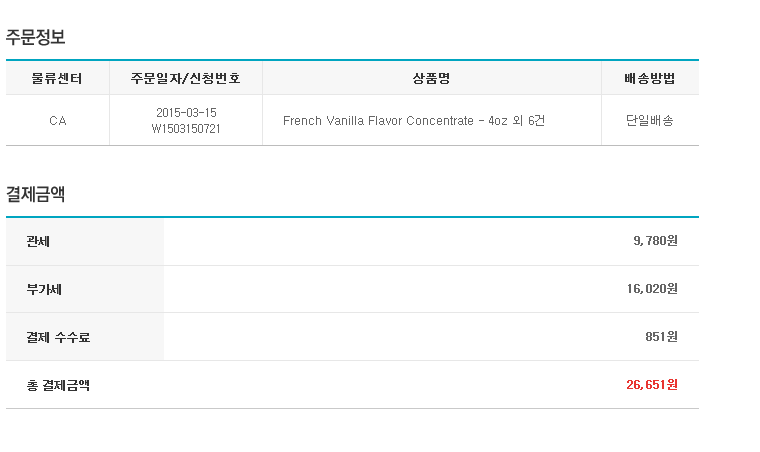Select the 주문일자/신청번호 column header

pos(186,78)
